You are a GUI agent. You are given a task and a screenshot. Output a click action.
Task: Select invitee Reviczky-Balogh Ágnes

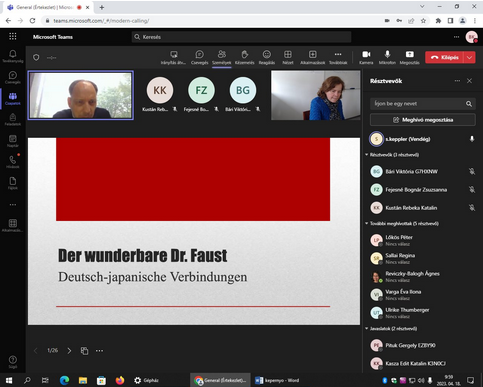click(x=423, y=276)
